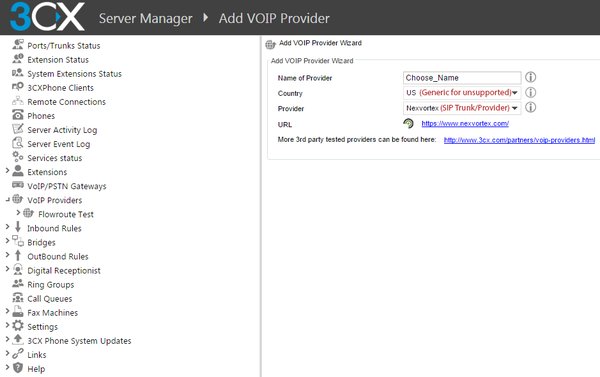The image size is (600, 377).
Task: Click the Fax Machines icon
Action: coord(18,312)
